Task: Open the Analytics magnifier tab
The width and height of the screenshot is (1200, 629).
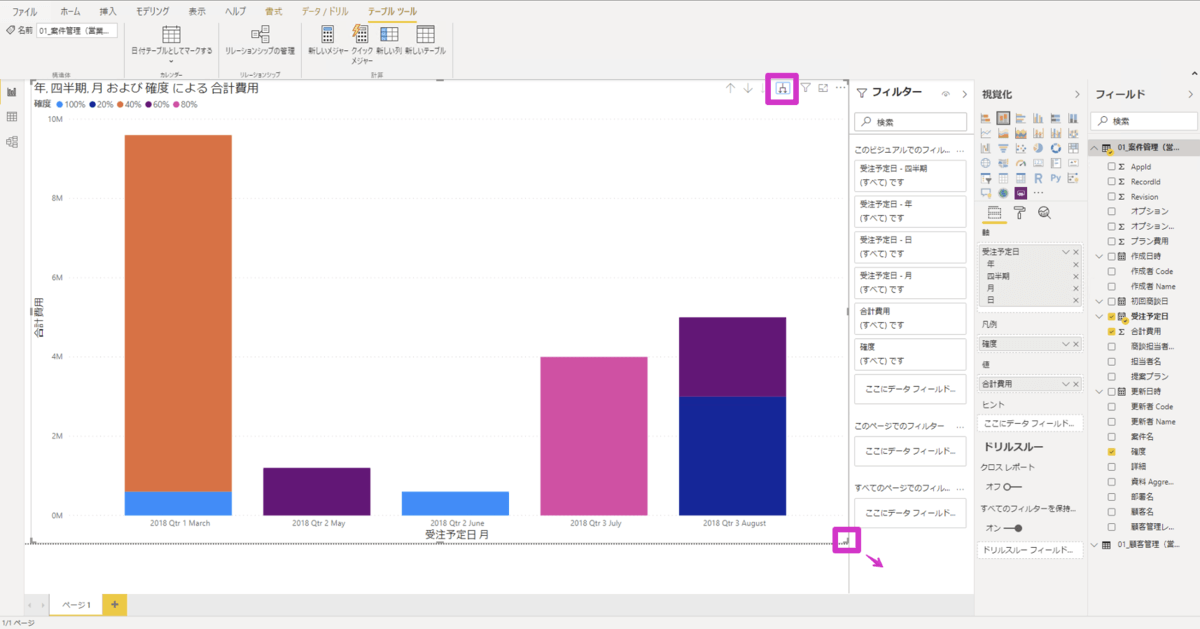Action: coord(1044,212)
